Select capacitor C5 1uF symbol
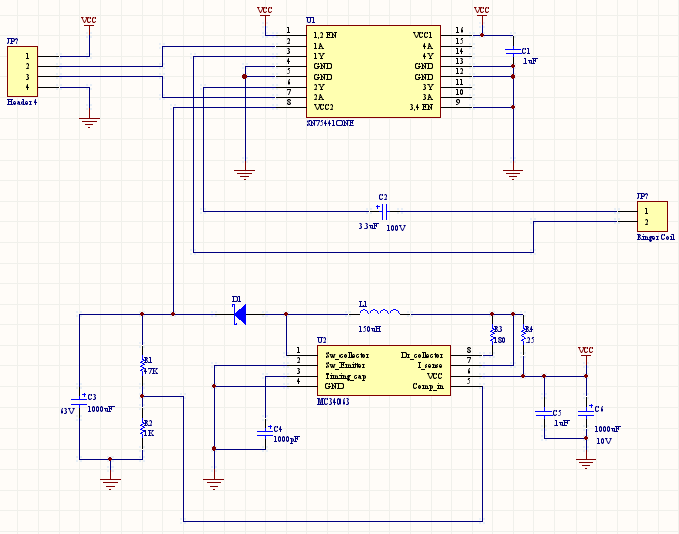 pyautogui.click(x=544, y=412)
